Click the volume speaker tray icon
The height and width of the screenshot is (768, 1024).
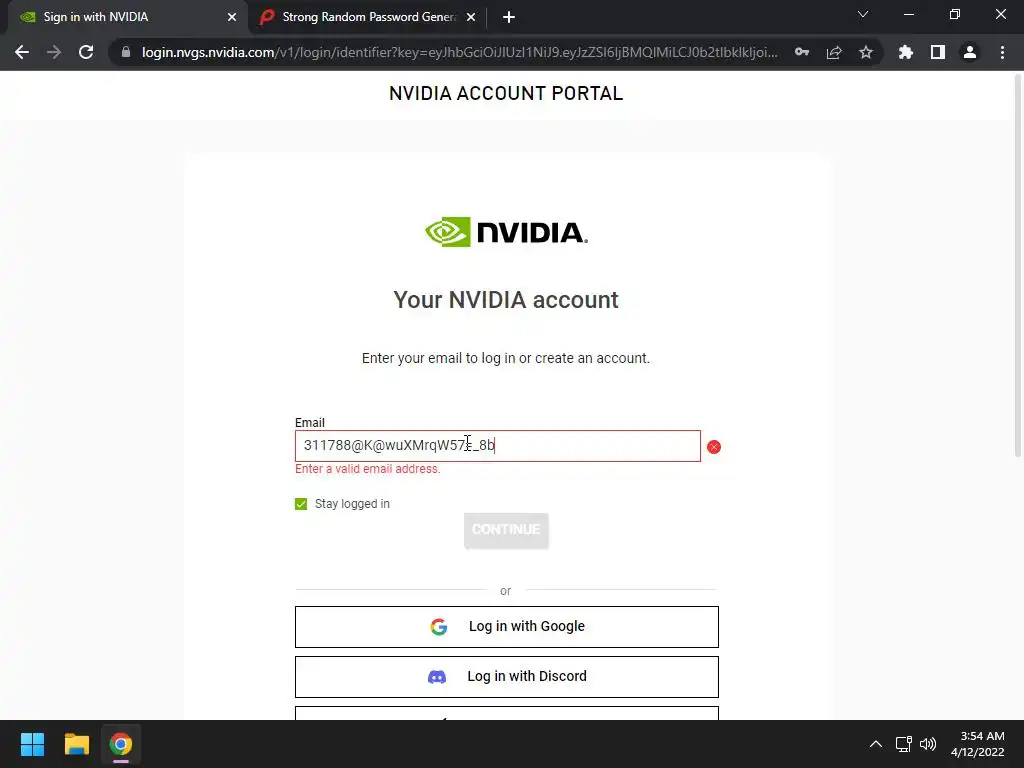(927, 744)
